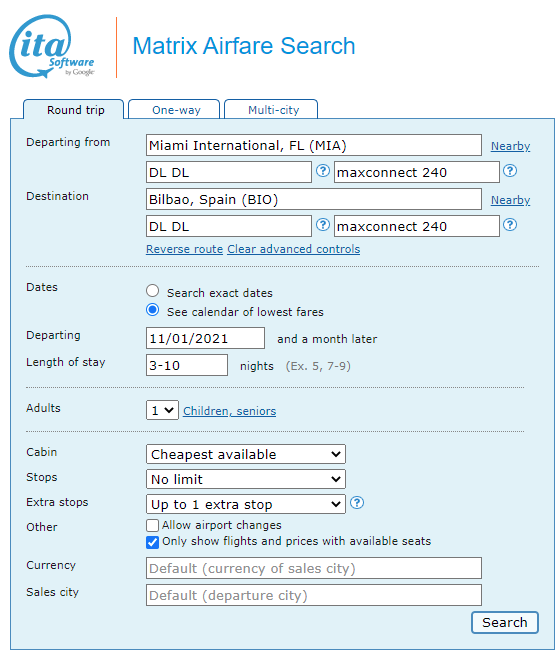Click the ITA Software logo

[x=52, y=46]
